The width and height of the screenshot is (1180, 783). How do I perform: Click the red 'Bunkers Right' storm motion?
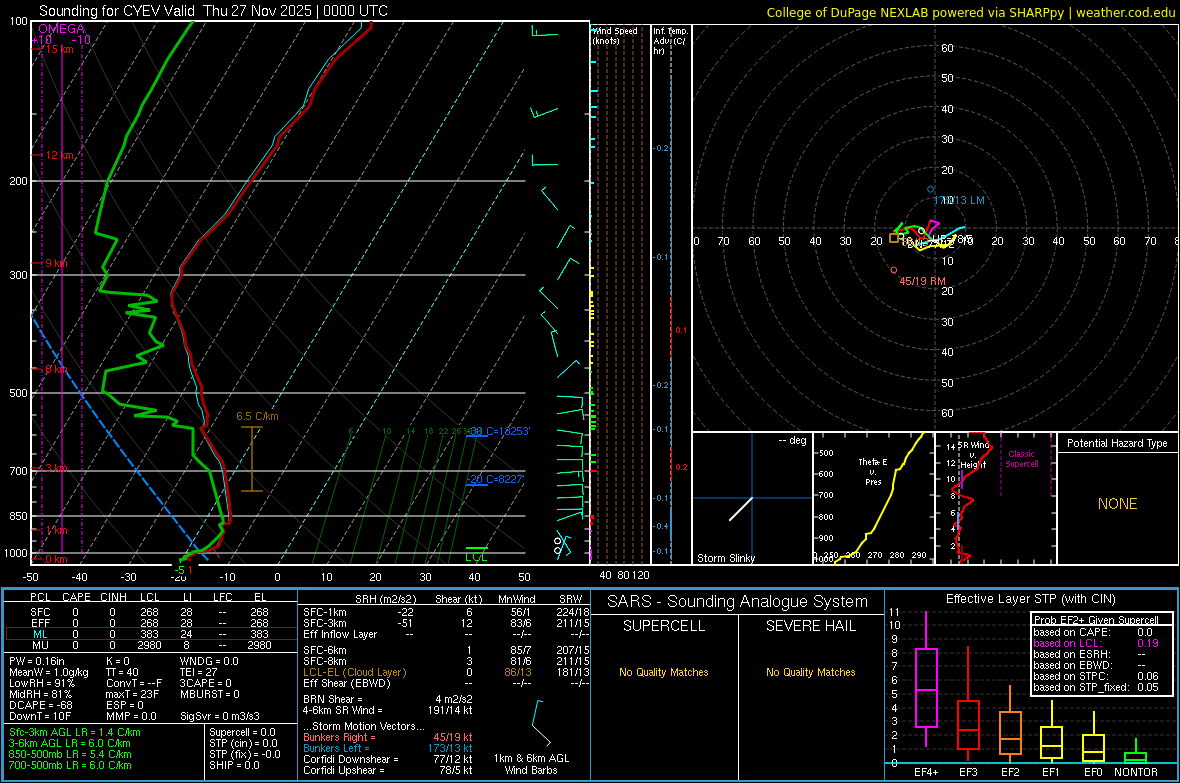pos(388,738)
